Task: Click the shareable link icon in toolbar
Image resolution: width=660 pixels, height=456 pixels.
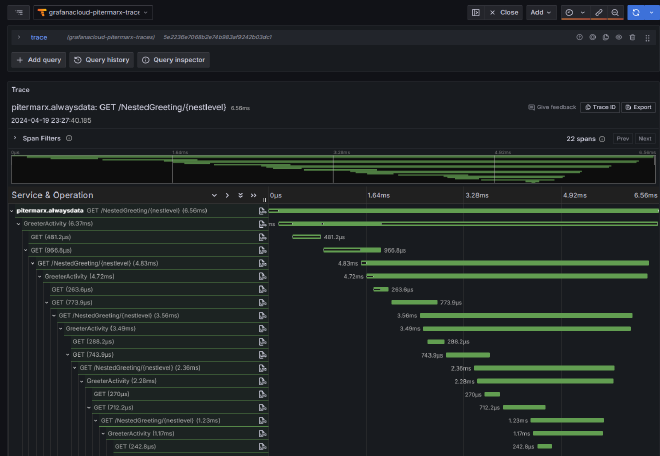Action: 599,12
